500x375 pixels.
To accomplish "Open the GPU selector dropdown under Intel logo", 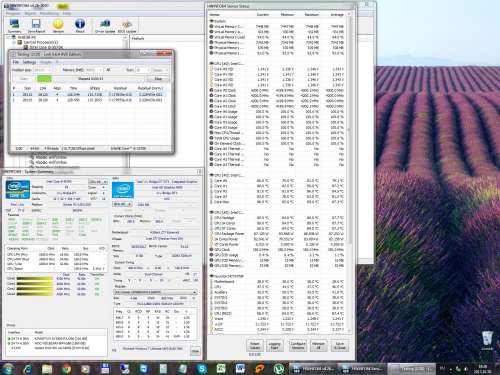I will pyautogui.click(x=122, y=204).
